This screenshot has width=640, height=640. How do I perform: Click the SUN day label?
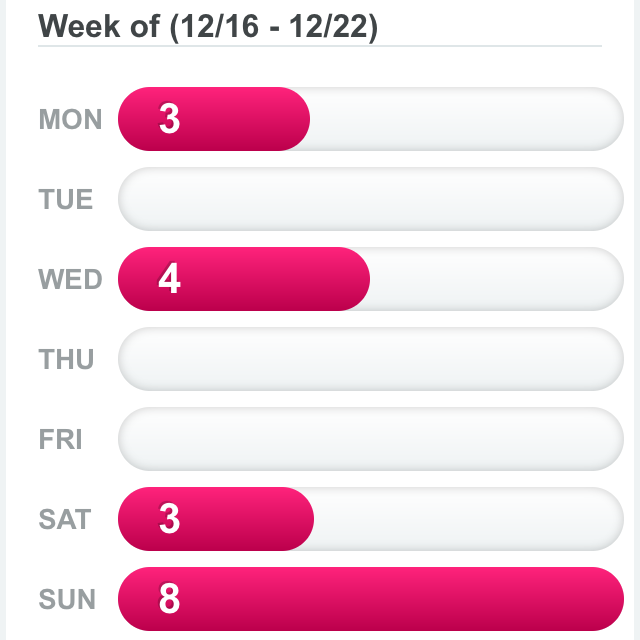(67, 599)
